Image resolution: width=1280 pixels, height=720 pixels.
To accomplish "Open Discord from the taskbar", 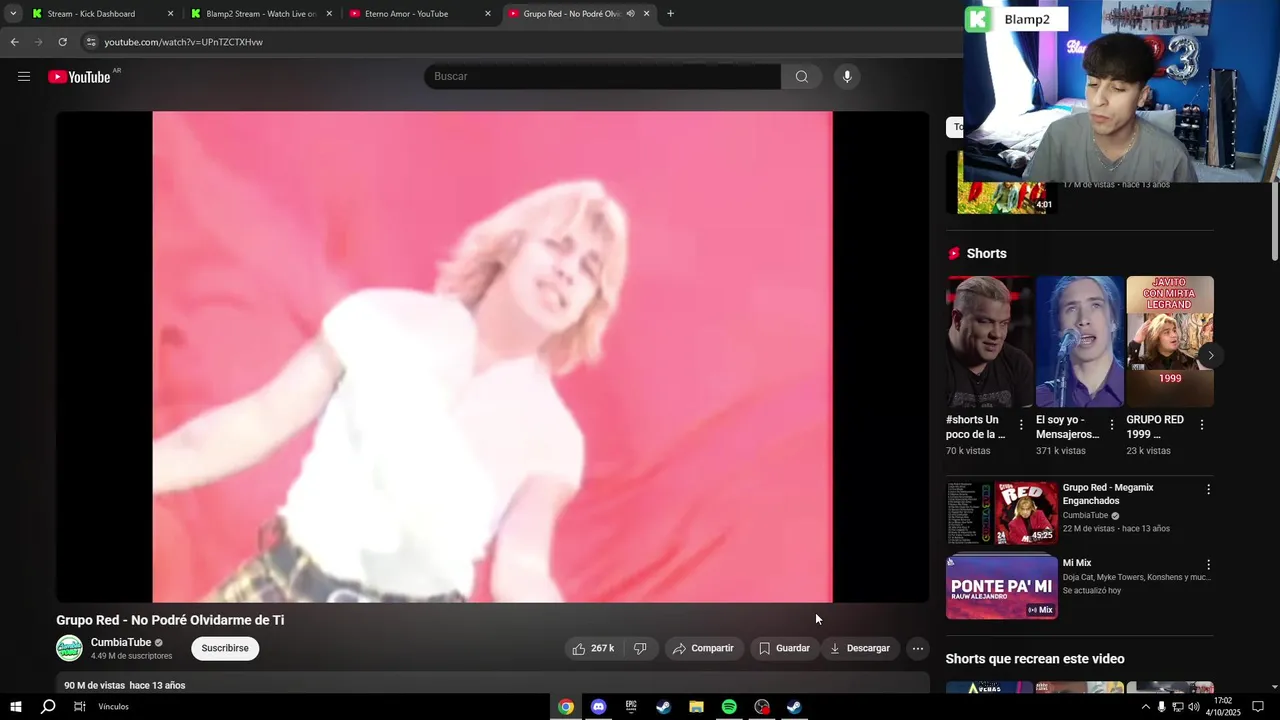I will coord(598,707).
